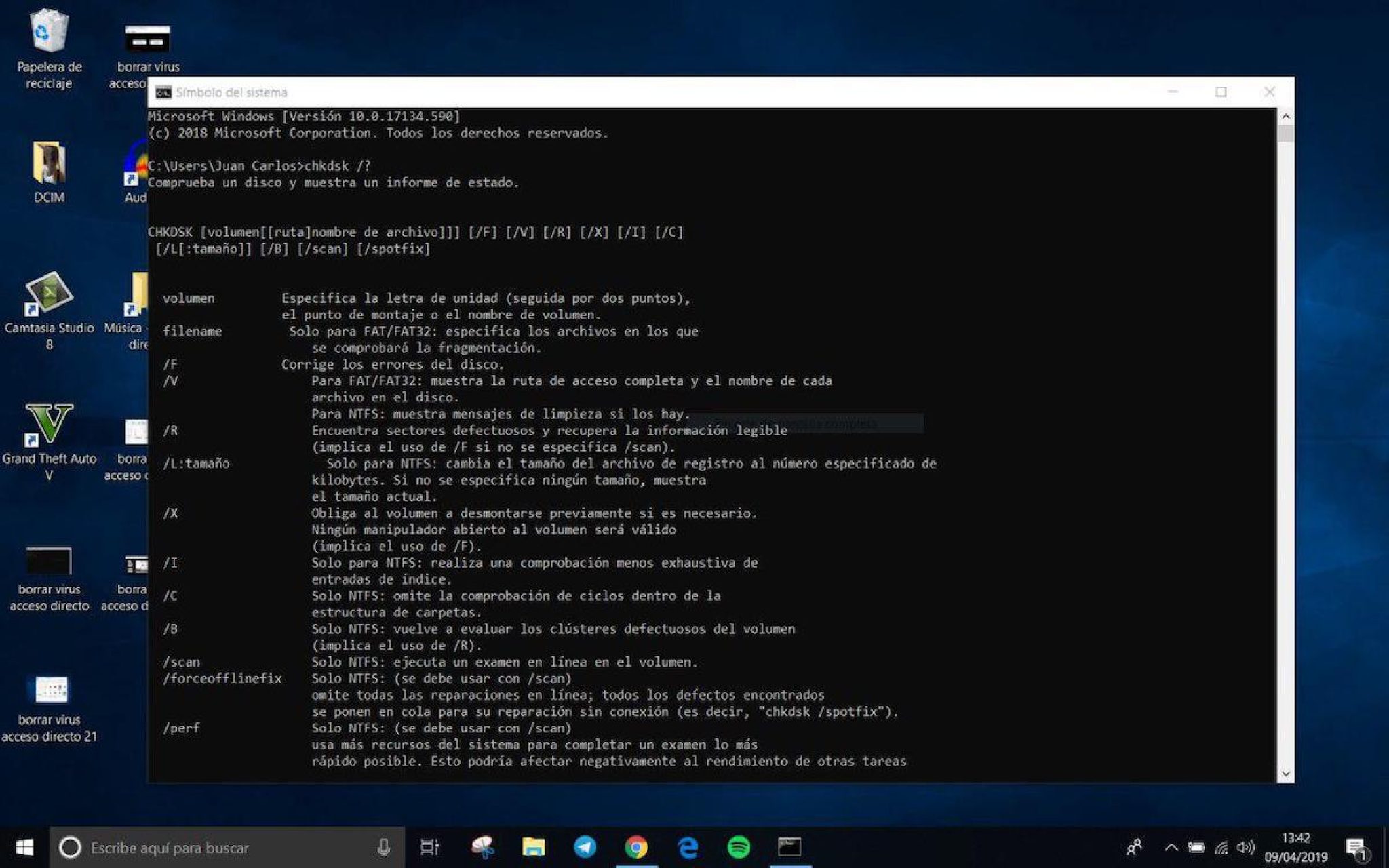Viewport: 1389px width, 868px height.
Task: Open Microsoft Edge from the taskbar
Action: 688,847
